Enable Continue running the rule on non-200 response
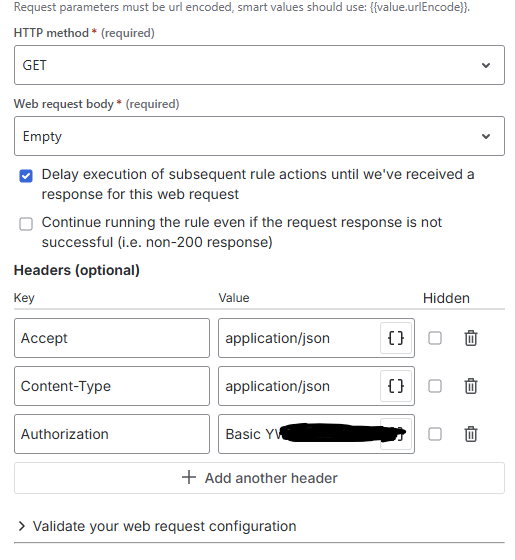The width and height of the screenshot is (515, 560). tap(26, 224)
